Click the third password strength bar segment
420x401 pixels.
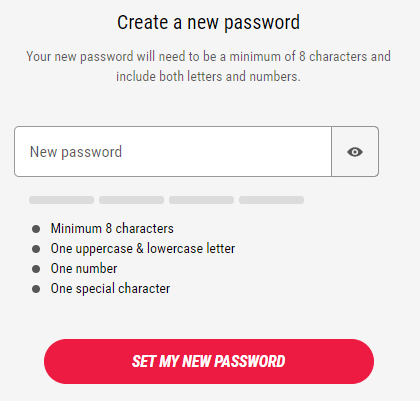pos(201,200)
